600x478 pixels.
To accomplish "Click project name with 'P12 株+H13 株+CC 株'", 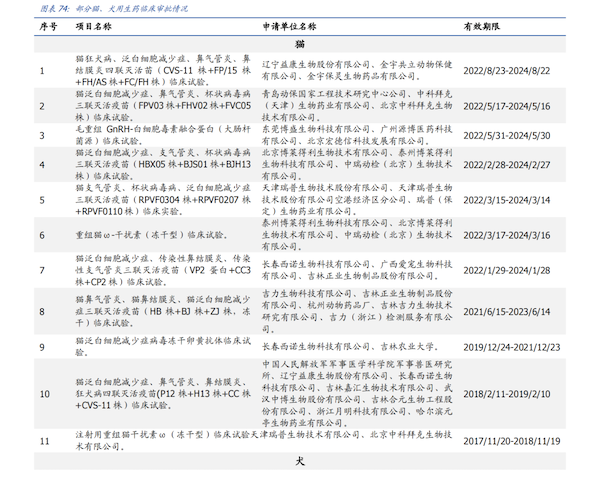I will (163, 394).
